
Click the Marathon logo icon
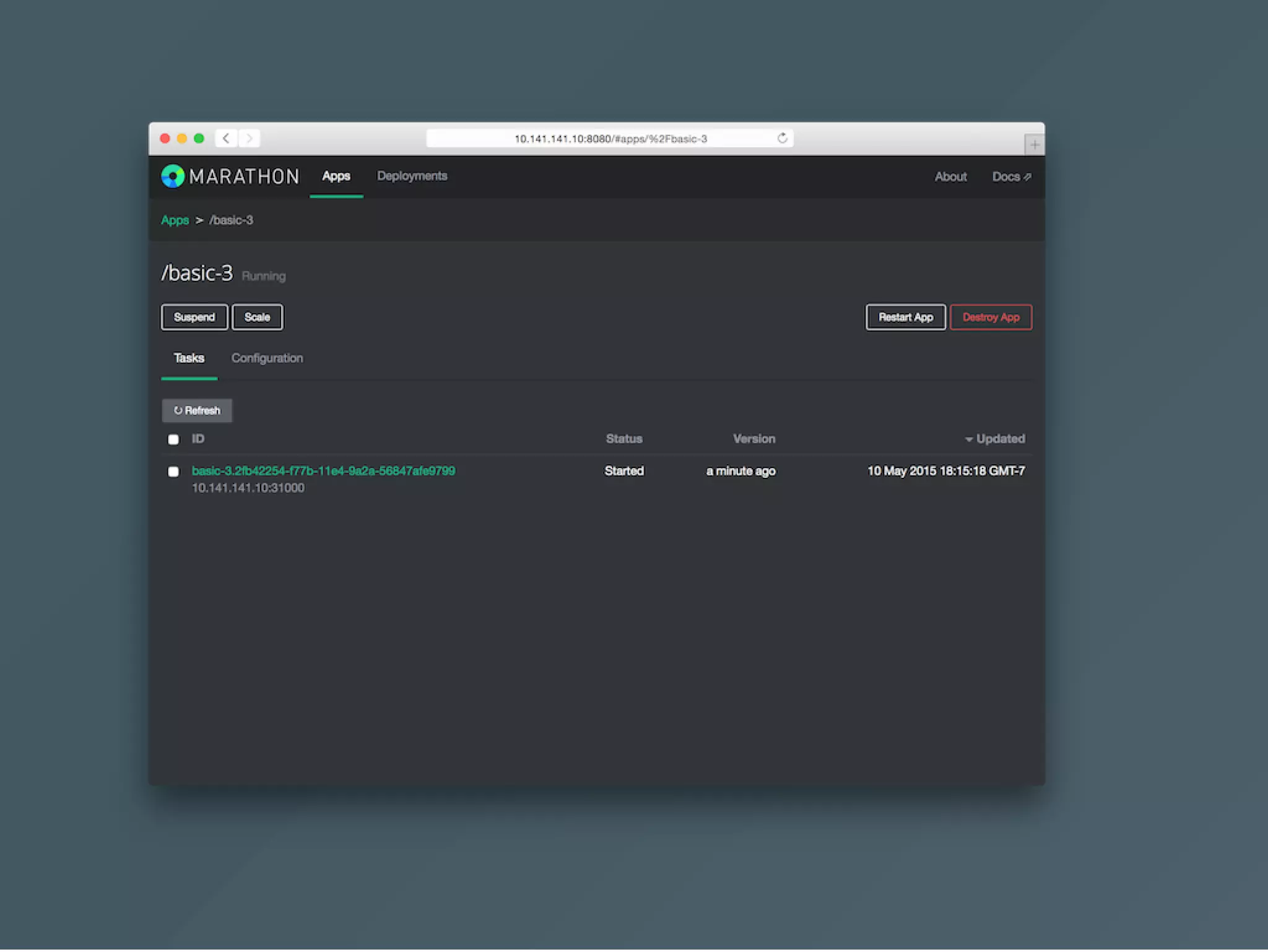(x=173, y=176)
